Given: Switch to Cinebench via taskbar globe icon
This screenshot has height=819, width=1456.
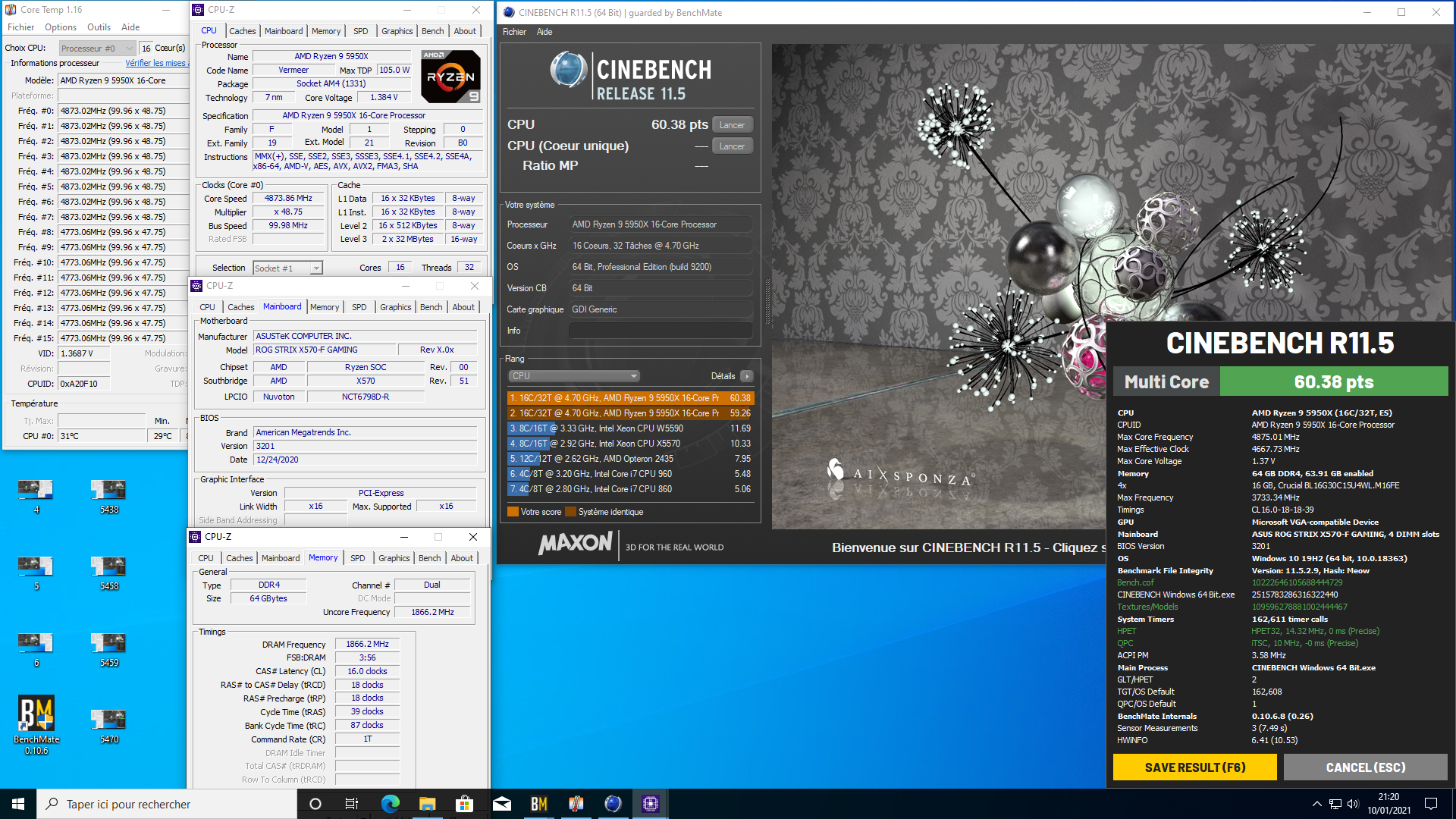Looking at the screenshot, I should (613, 804).
